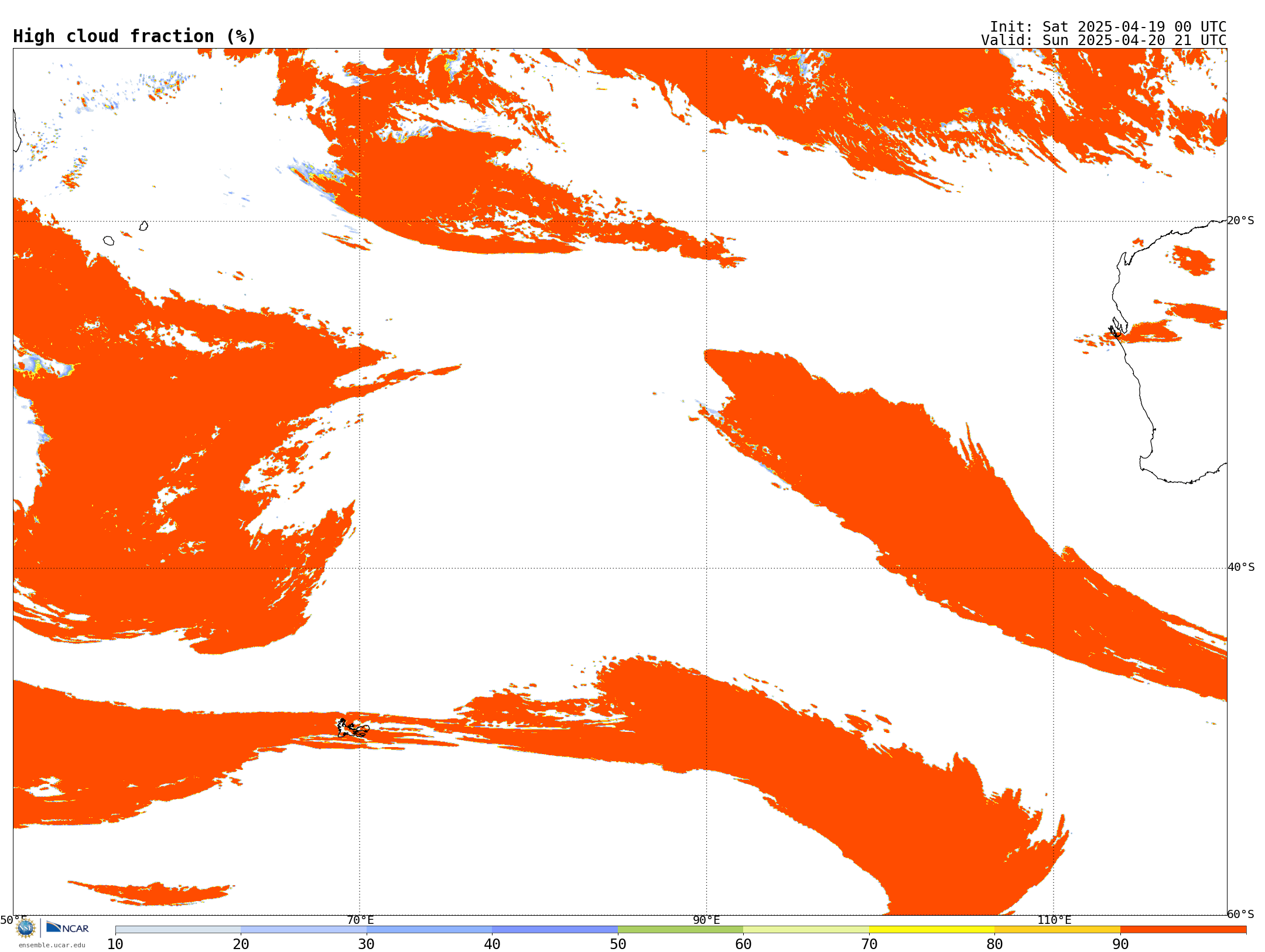Click the colorbar tick label 90
The height and width of the screenshot is (952, 1265).
click(1120, 944)
